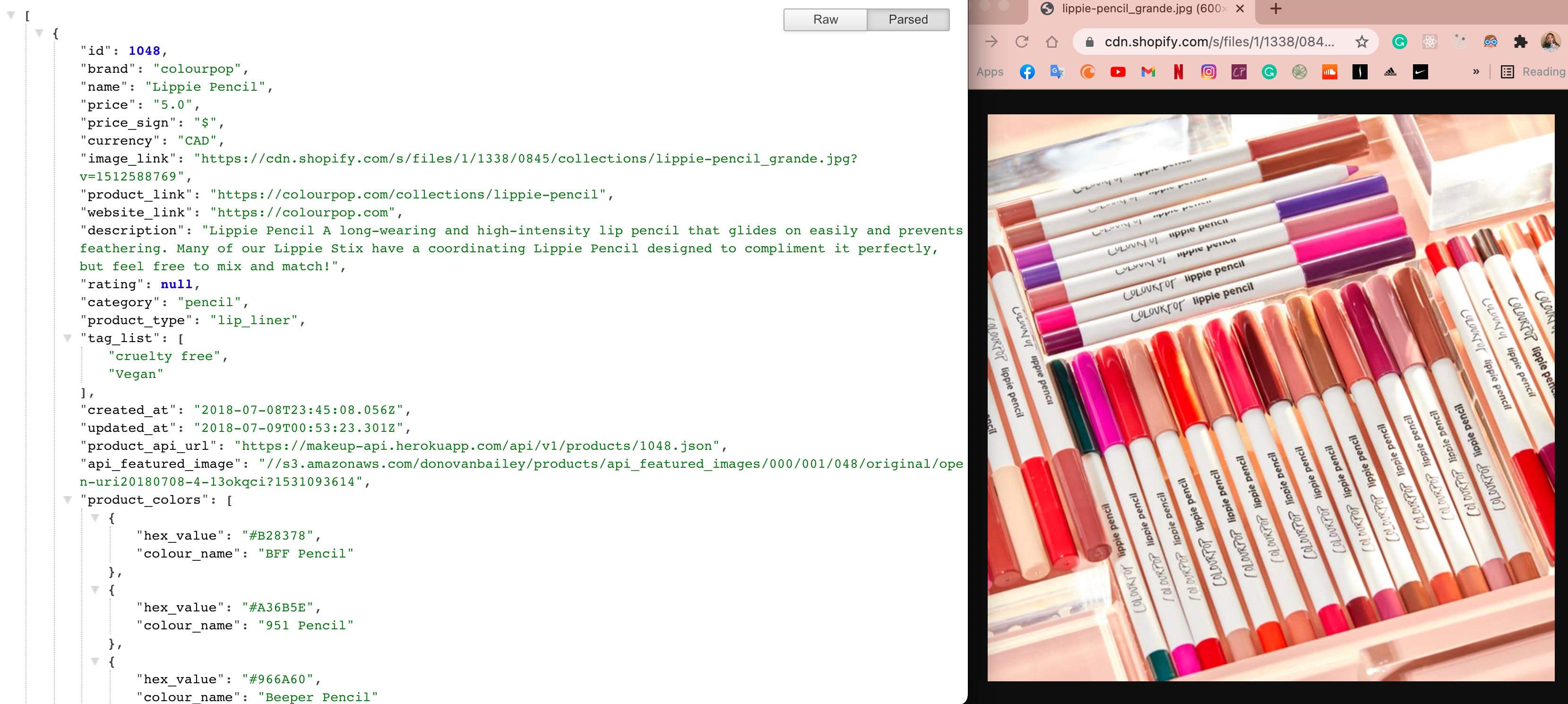1568x704 pixels.
Task: Collapse the tag_list array
Action: tap(68, 338)
